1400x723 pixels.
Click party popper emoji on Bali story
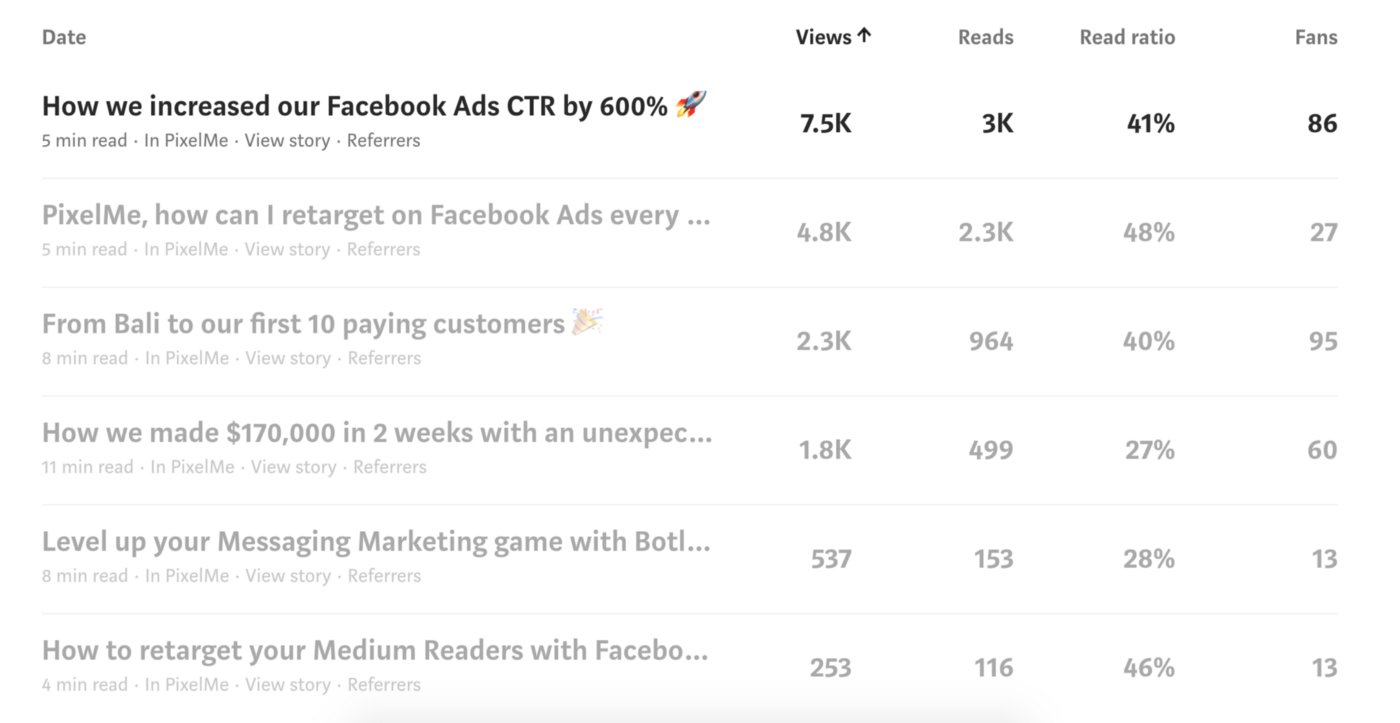click(x=587, y=322)
